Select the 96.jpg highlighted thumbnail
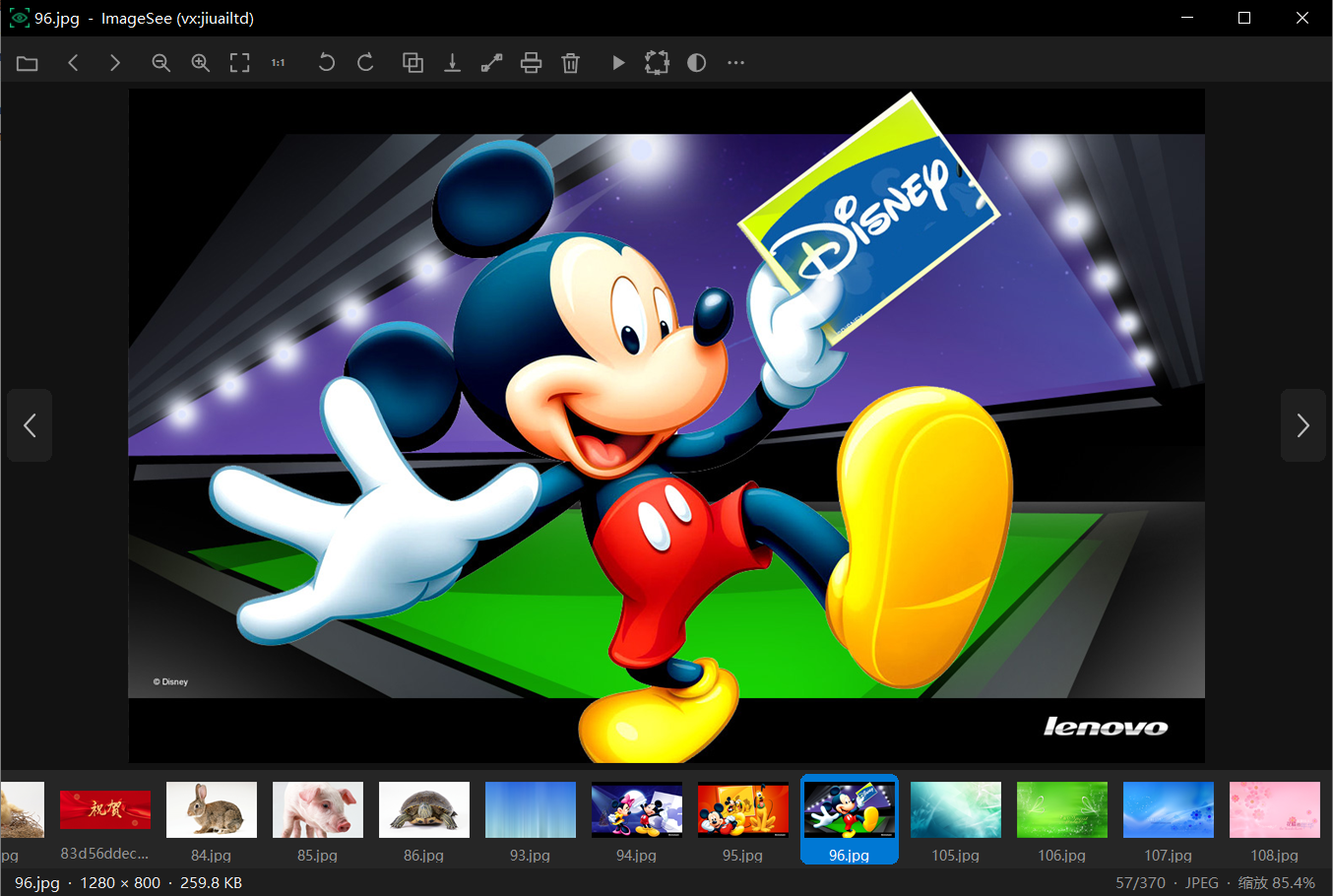 [850, 819]
